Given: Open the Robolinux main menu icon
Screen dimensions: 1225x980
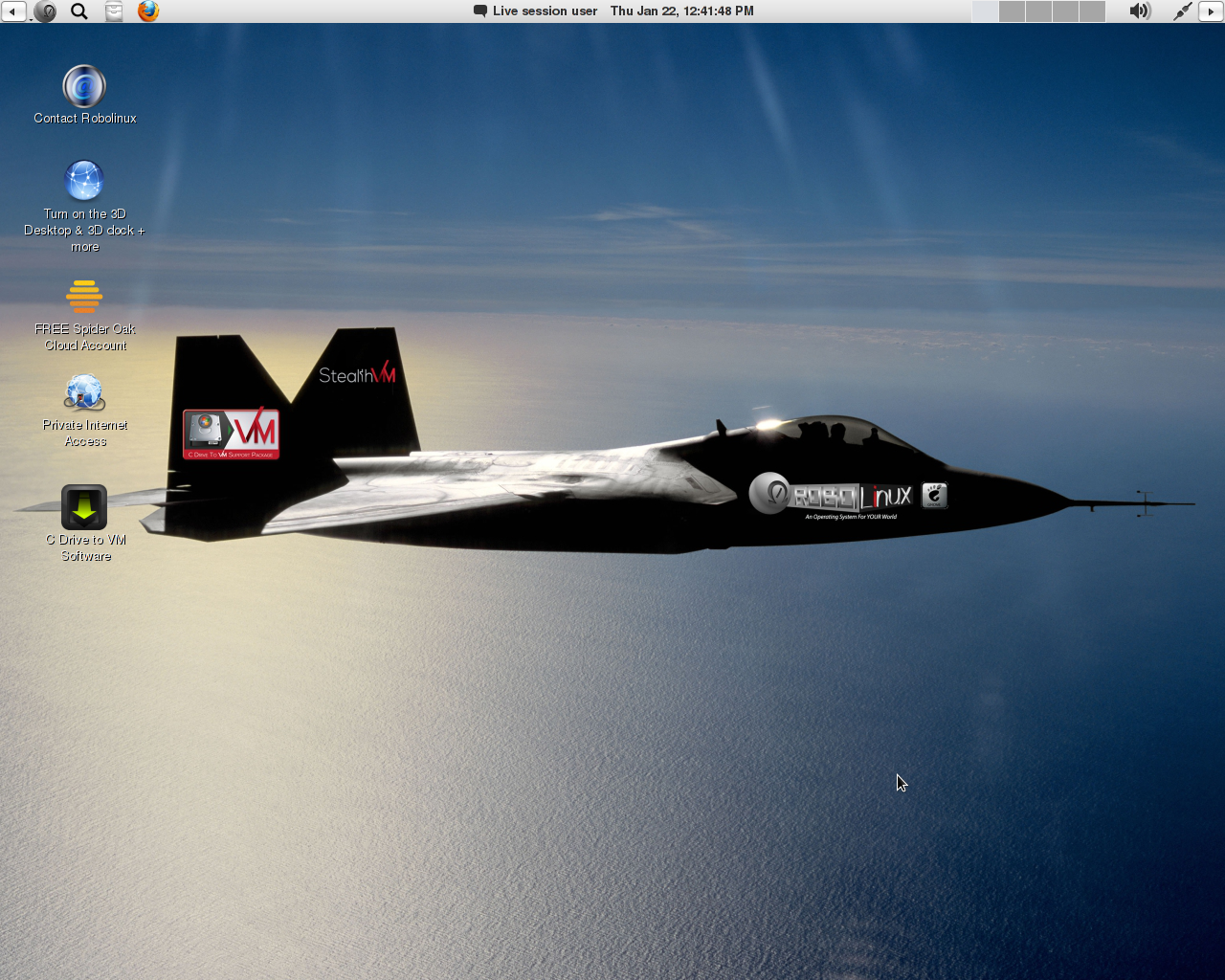Looking at the screenshot, I should coord(45,11).
